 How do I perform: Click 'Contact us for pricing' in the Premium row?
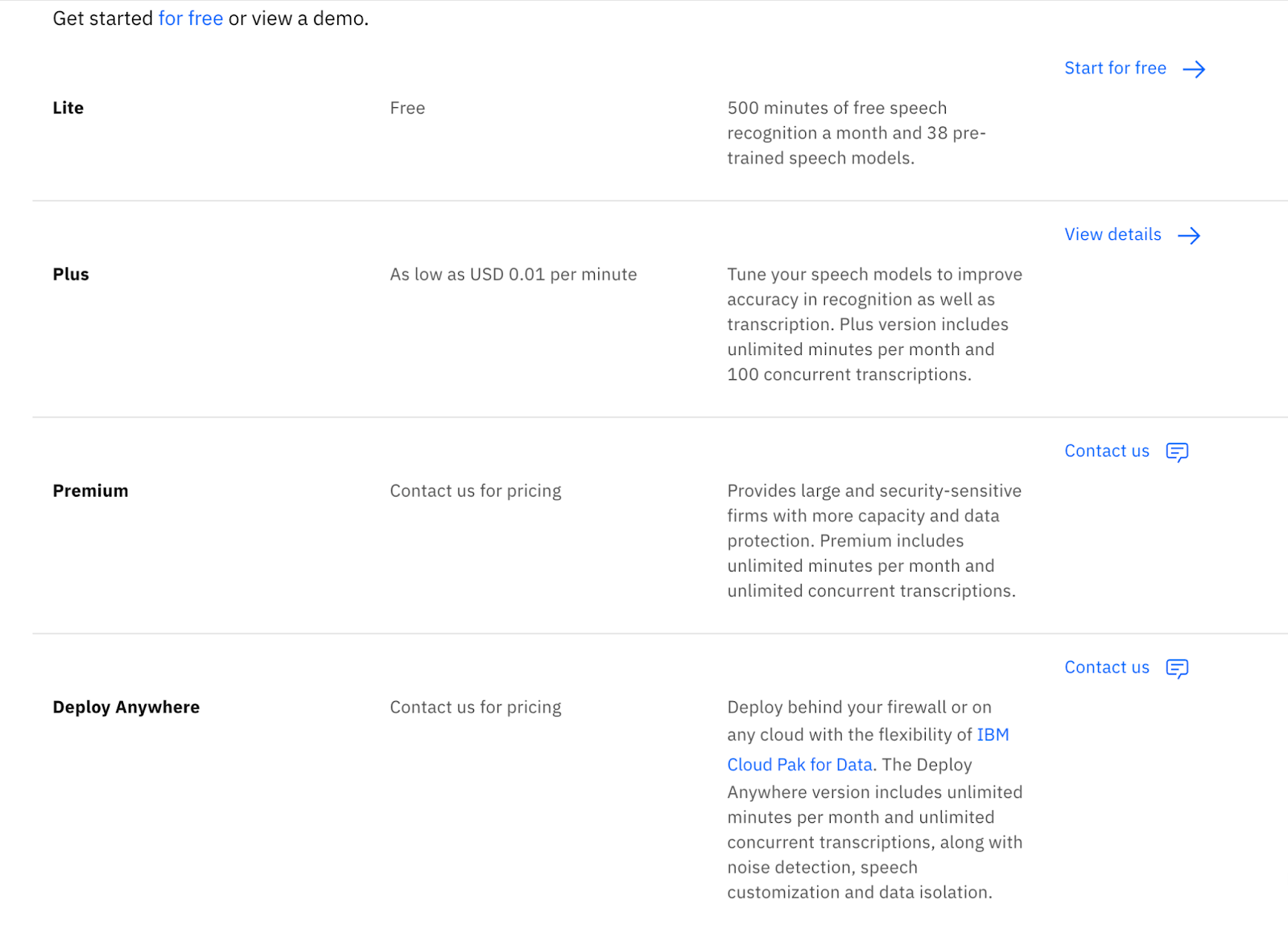click(476, 491)
